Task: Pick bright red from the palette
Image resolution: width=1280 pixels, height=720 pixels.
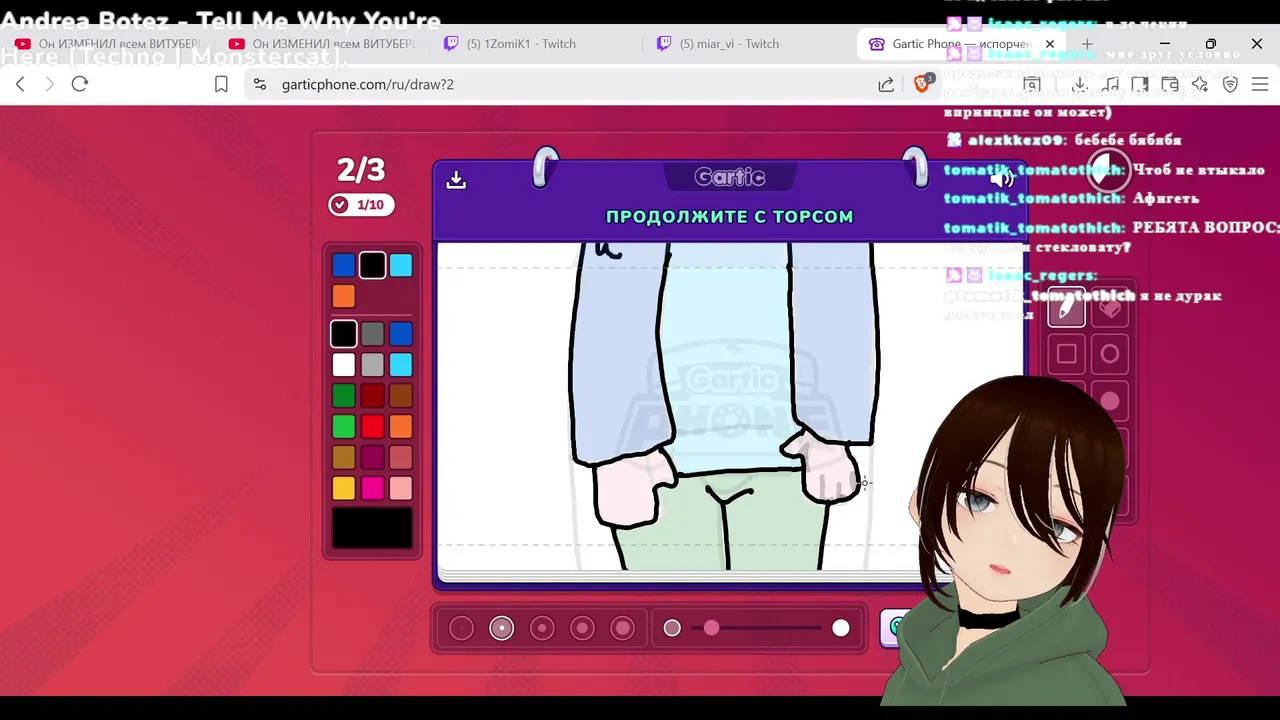Action: tap(372, 427)
